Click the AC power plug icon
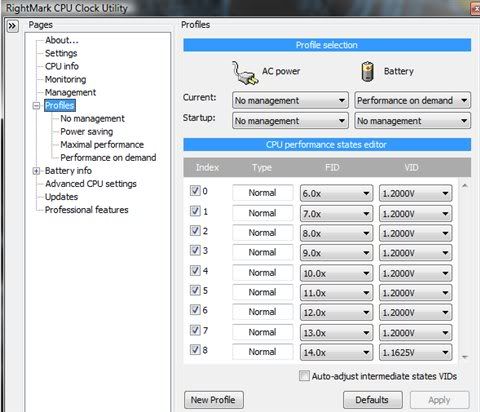This screenshot has width=480, height=412. [245, 73]
